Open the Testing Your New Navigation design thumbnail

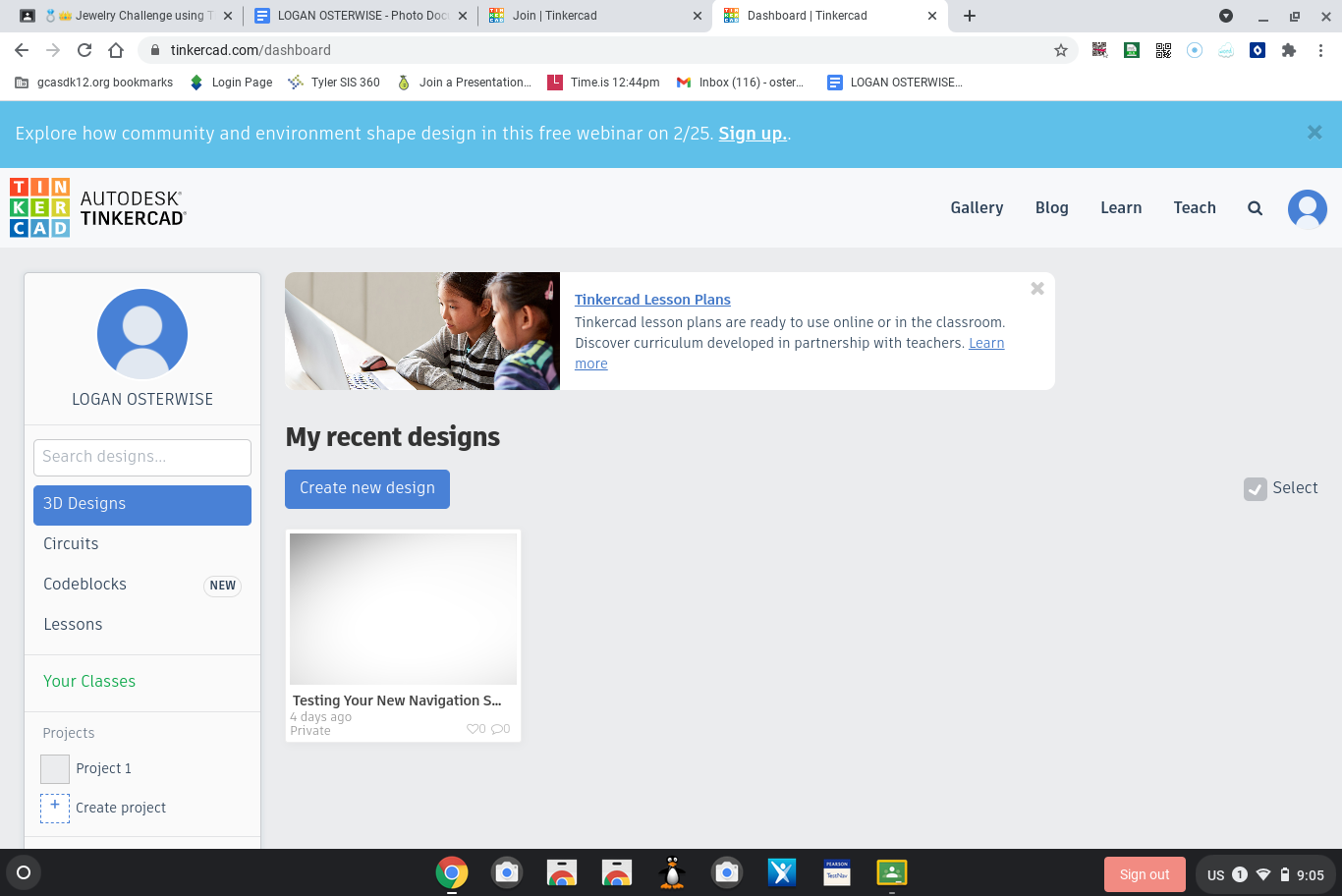click(403, 609)
